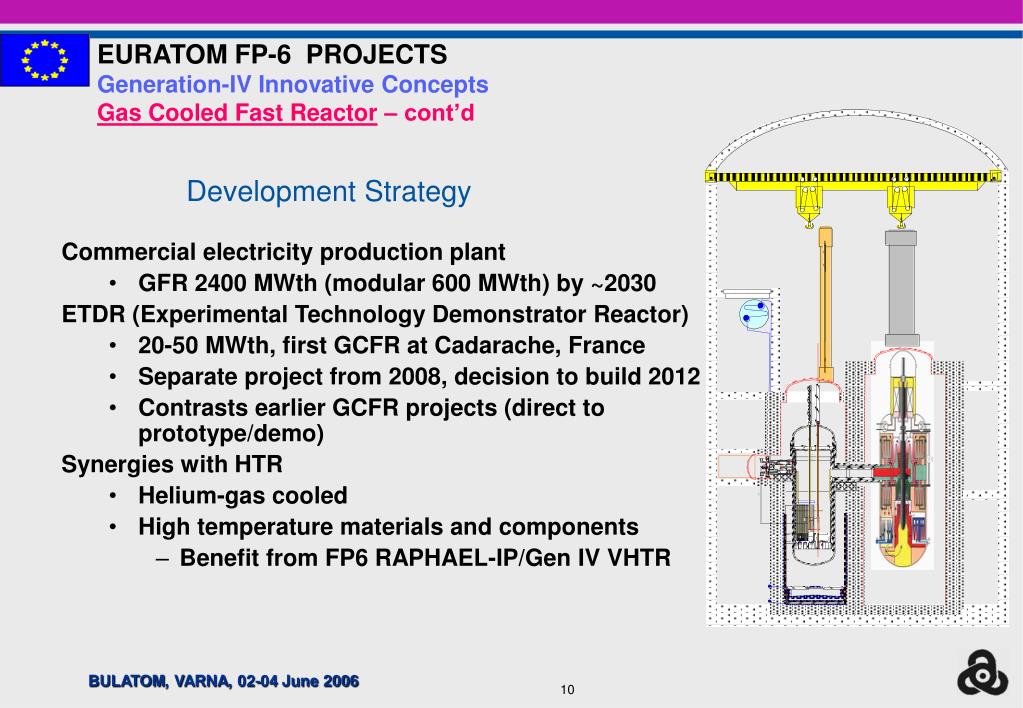Click the 'Development Strategy' title
Screen dimensions: 1023x708
click(328, 192)
